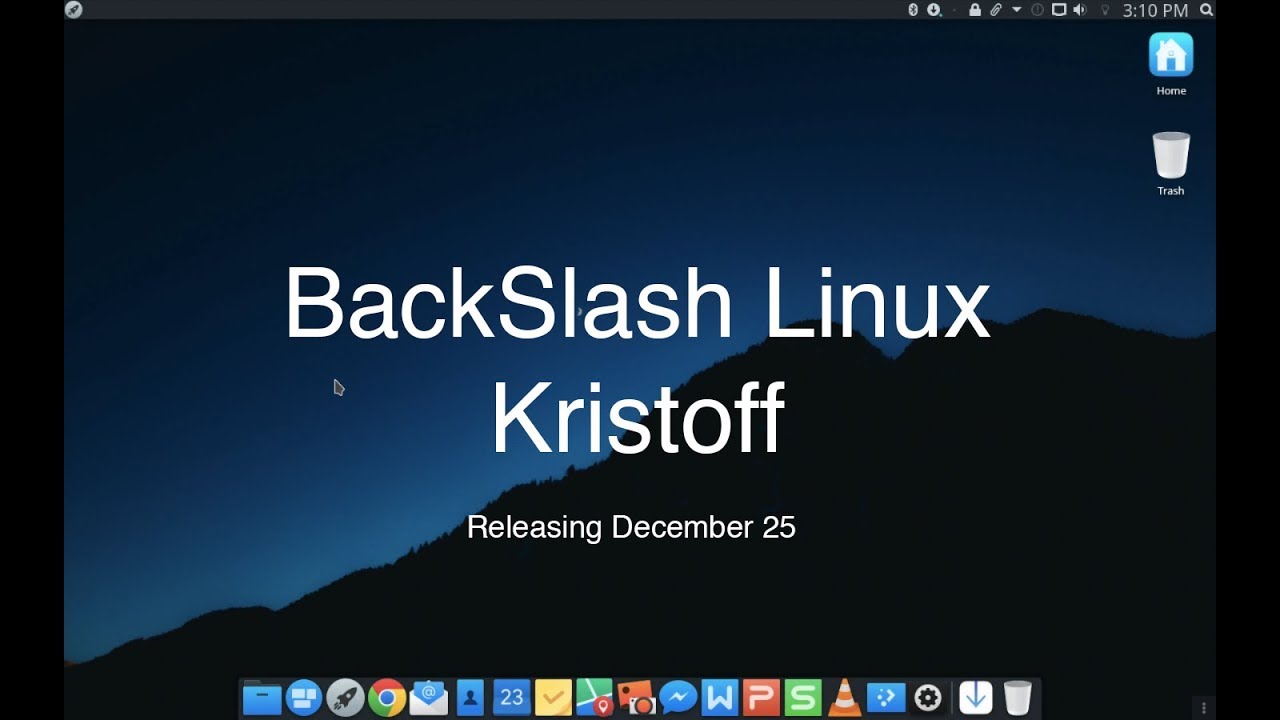Image resolution: width=1280 pixels, height=720 pixels.
Task: Click the 3:10 PM clock
Action: (x=1155, y=10)
